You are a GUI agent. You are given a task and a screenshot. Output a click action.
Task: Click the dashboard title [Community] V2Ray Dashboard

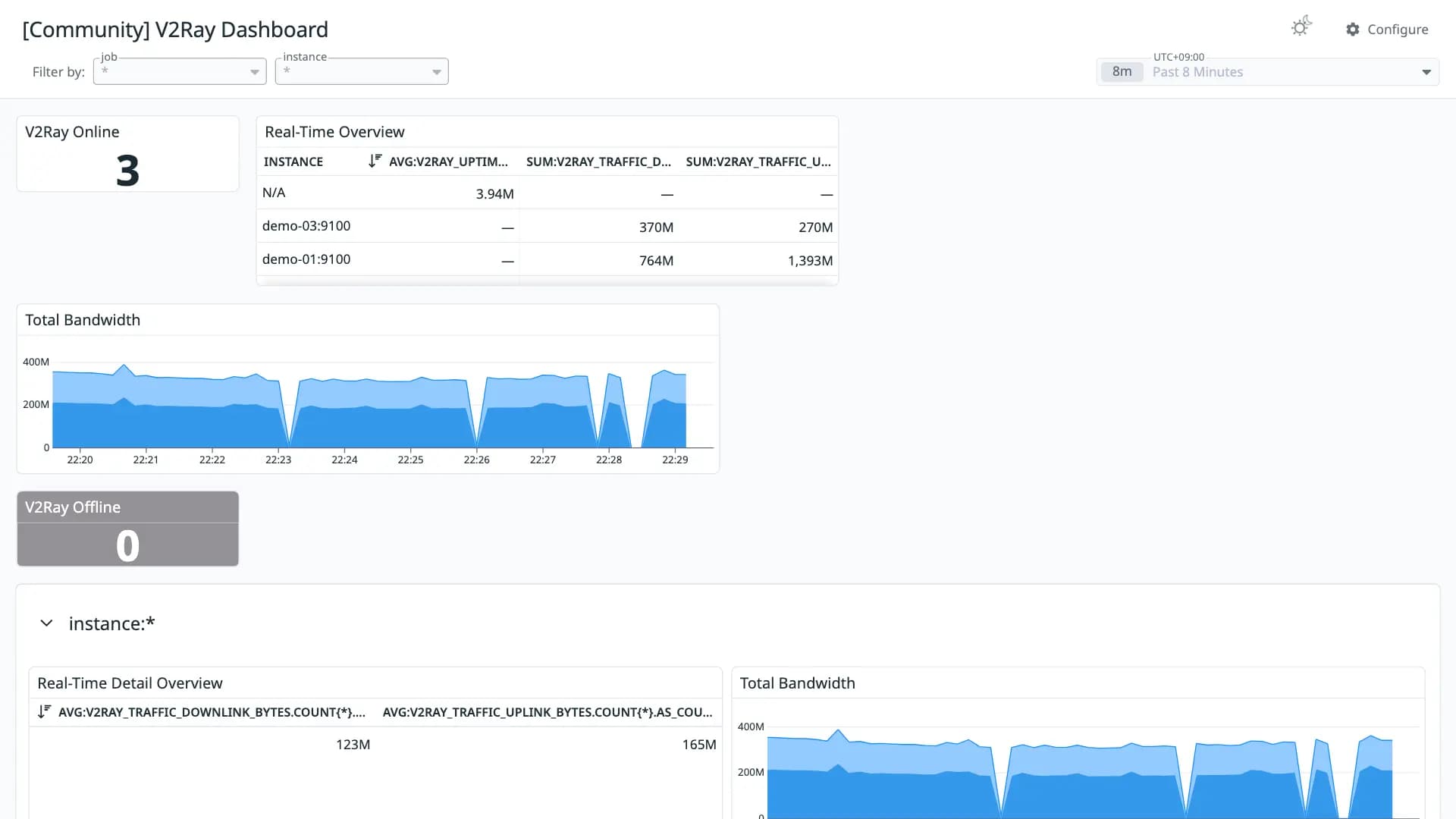pyautogui.click(x=175, y=30)
